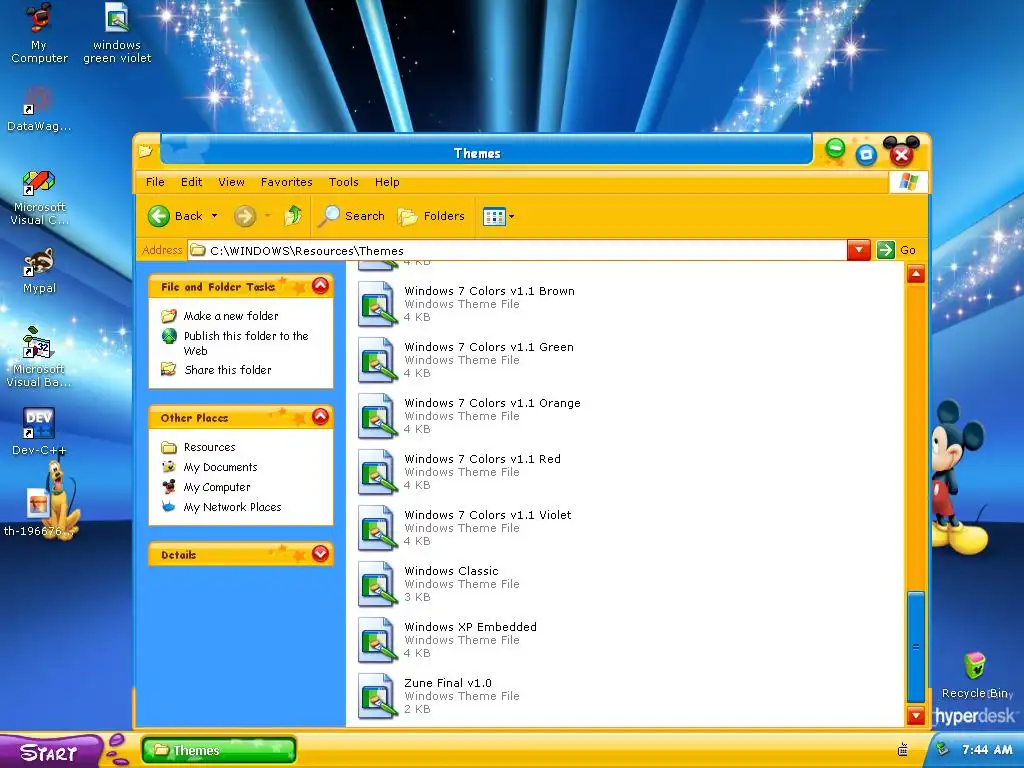The width and height of the screenshot is (1024, 768).
Task: Select Windows 7 Colors v1.1 Red file icon
Action: coord(377,472)
